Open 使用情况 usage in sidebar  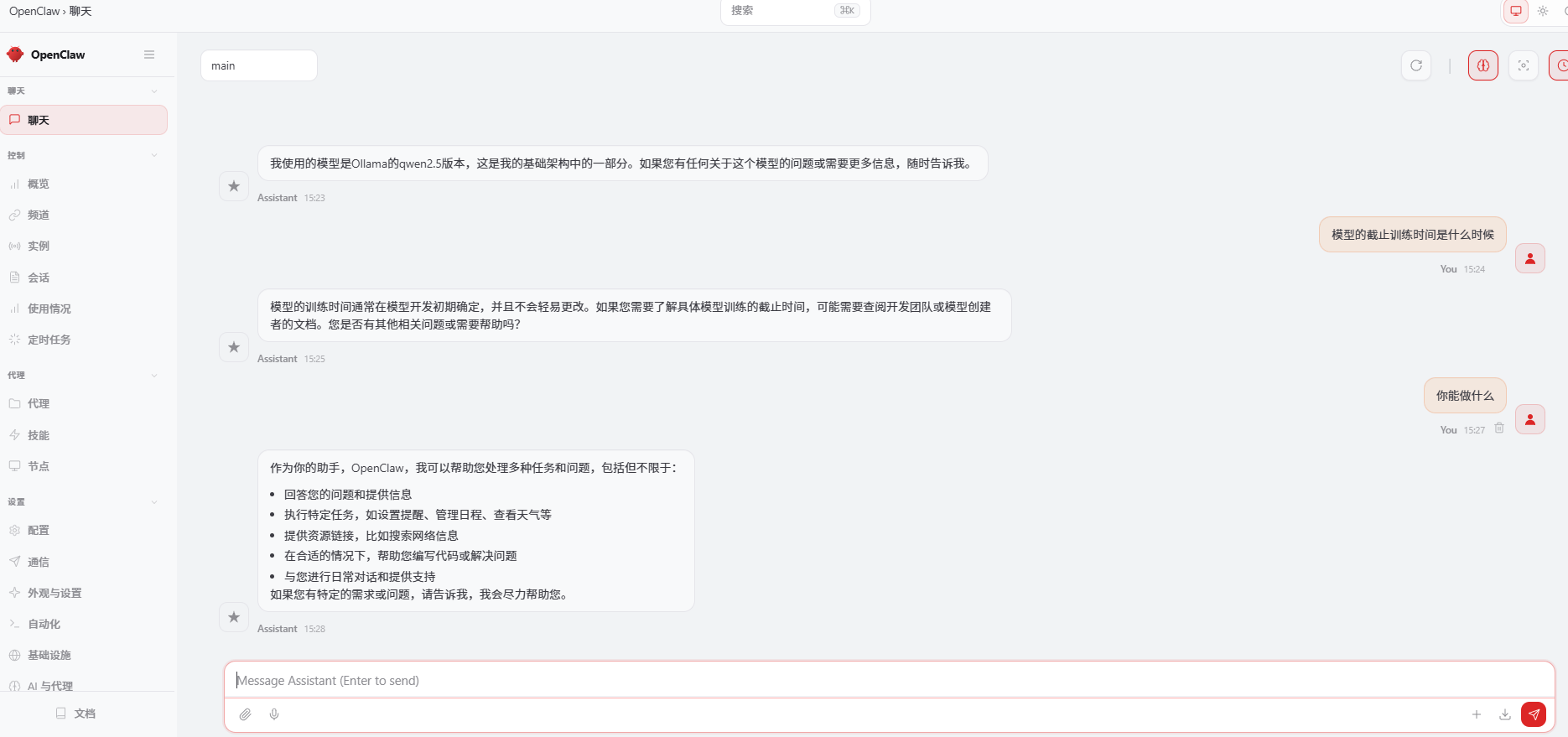coord(84,309)
